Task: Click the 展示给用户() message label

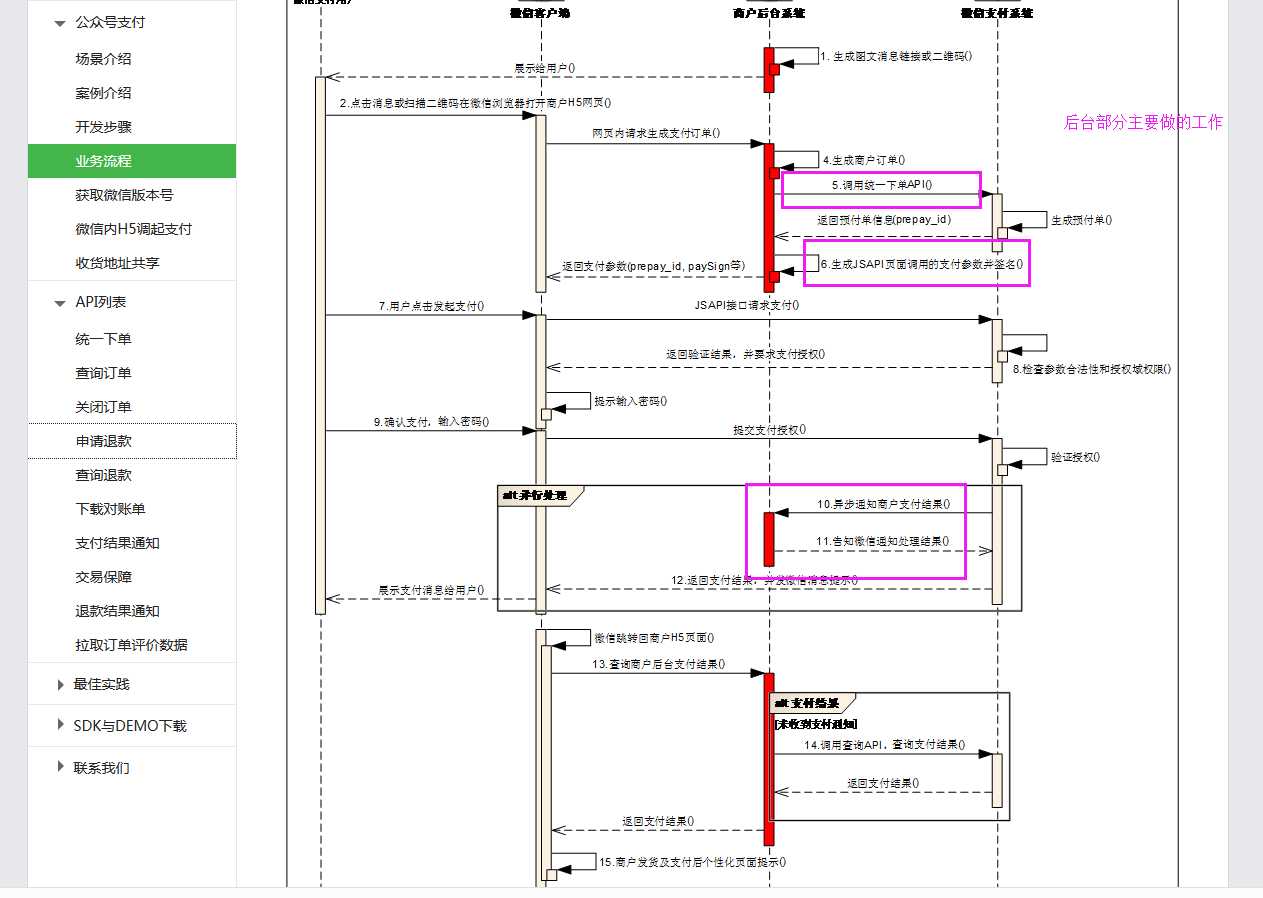Action: [x=545, y=68]
